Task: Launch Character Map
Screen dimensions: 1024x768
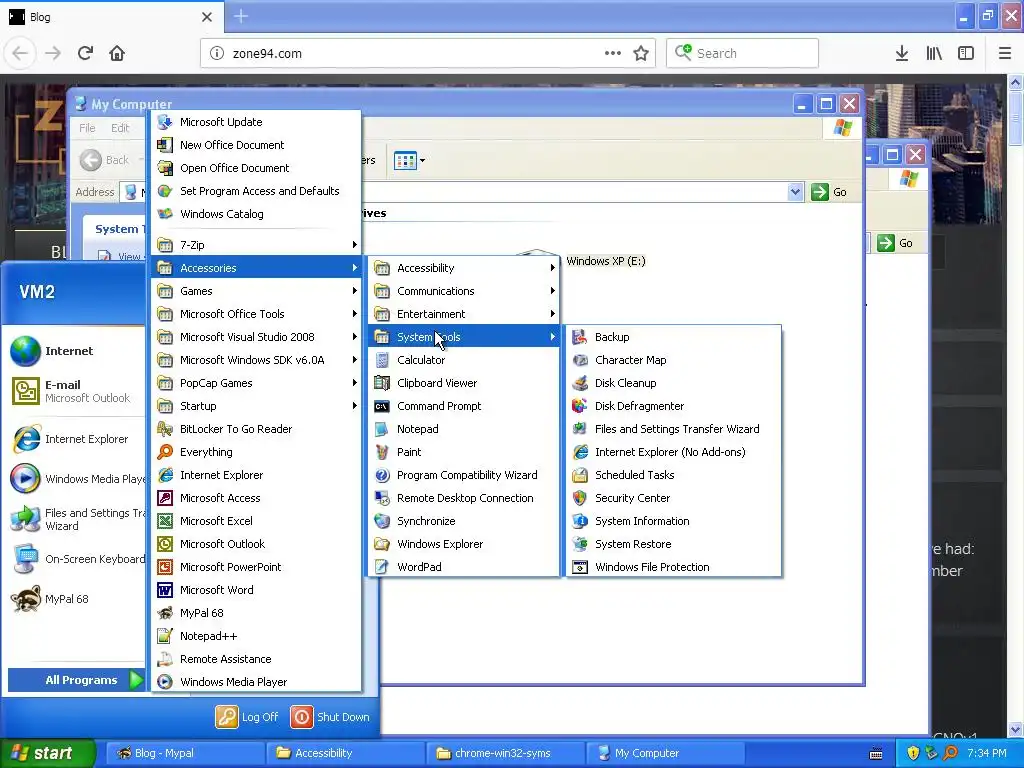Action: 673,360
